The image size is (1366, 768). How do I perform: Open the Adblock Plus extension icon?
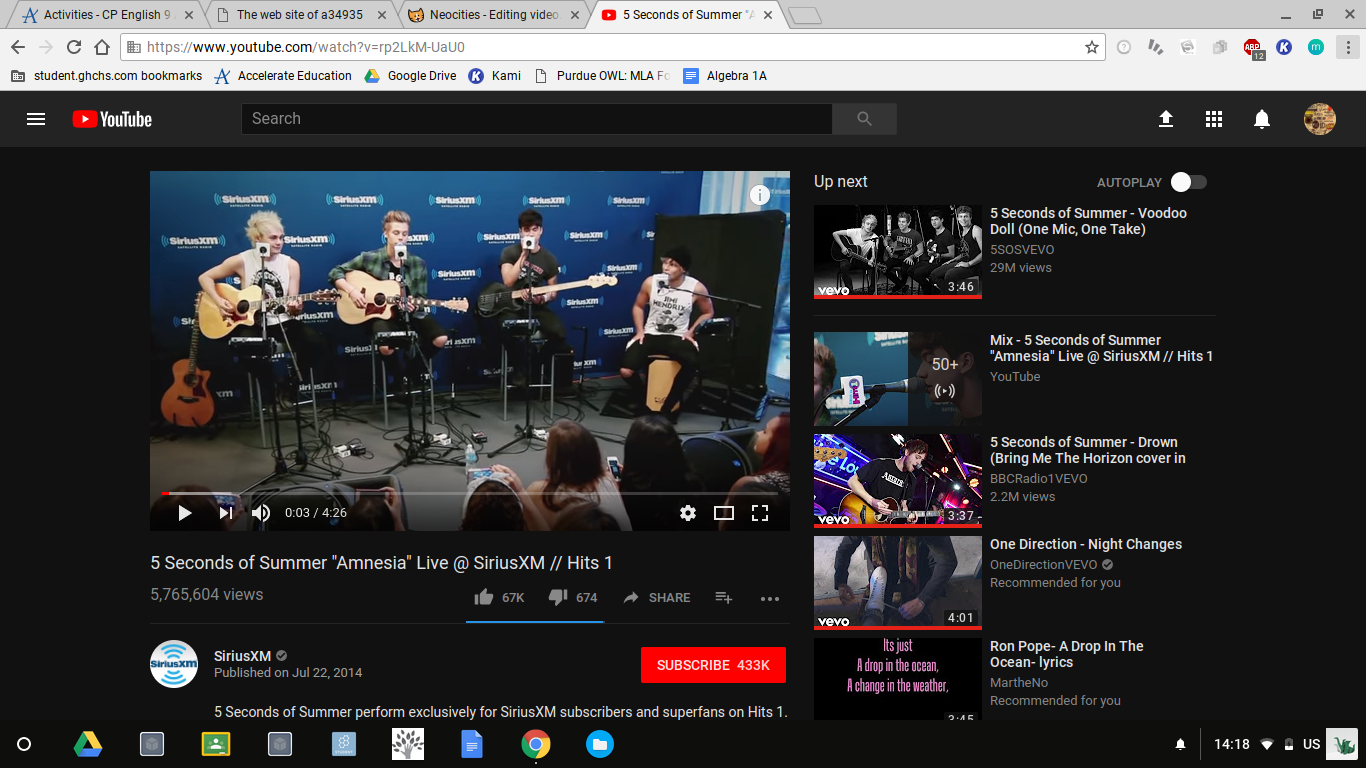click(1253, 47)
